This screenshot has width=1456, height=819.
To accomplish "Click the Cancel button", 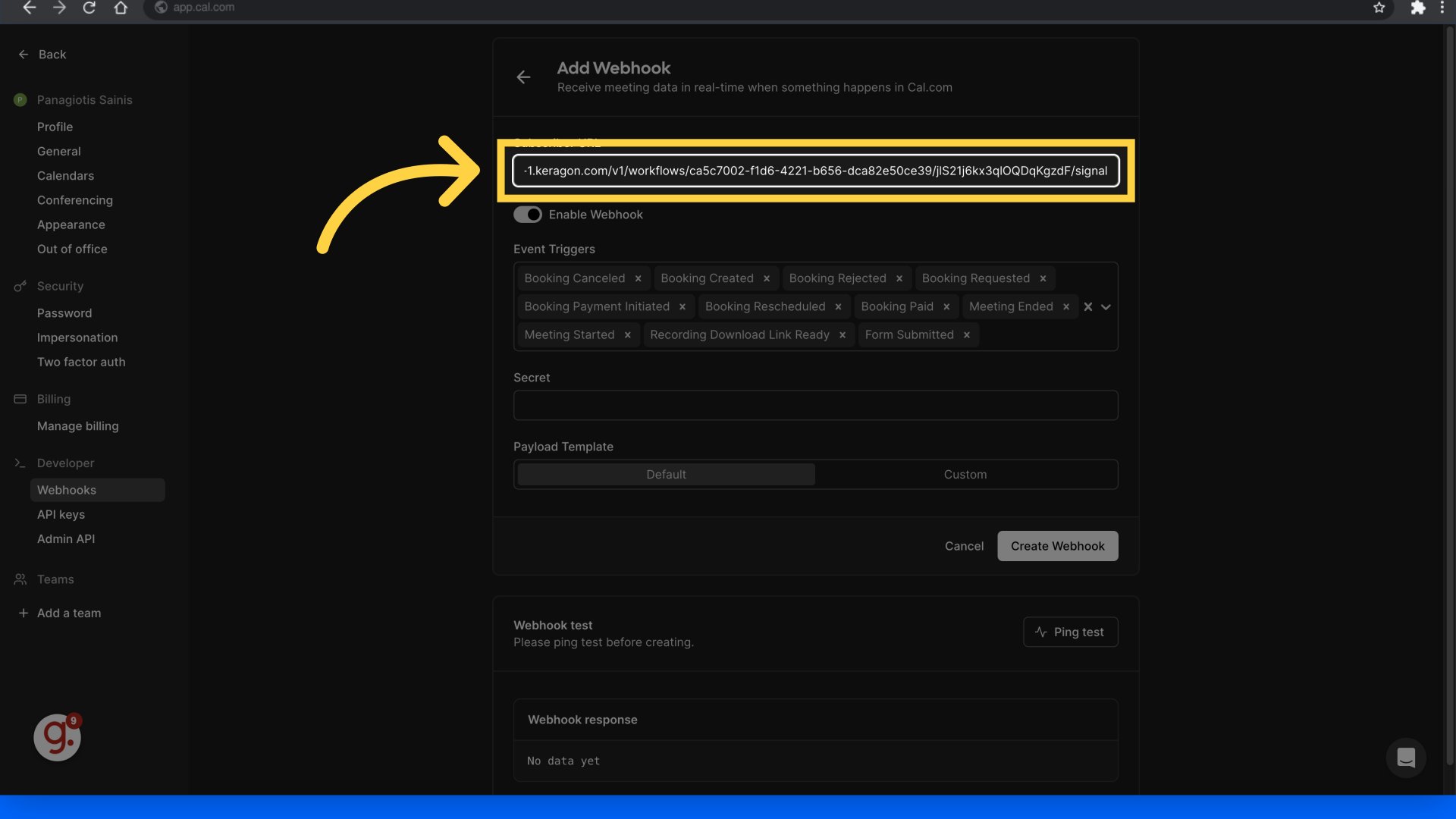I will tap(964, 546).
